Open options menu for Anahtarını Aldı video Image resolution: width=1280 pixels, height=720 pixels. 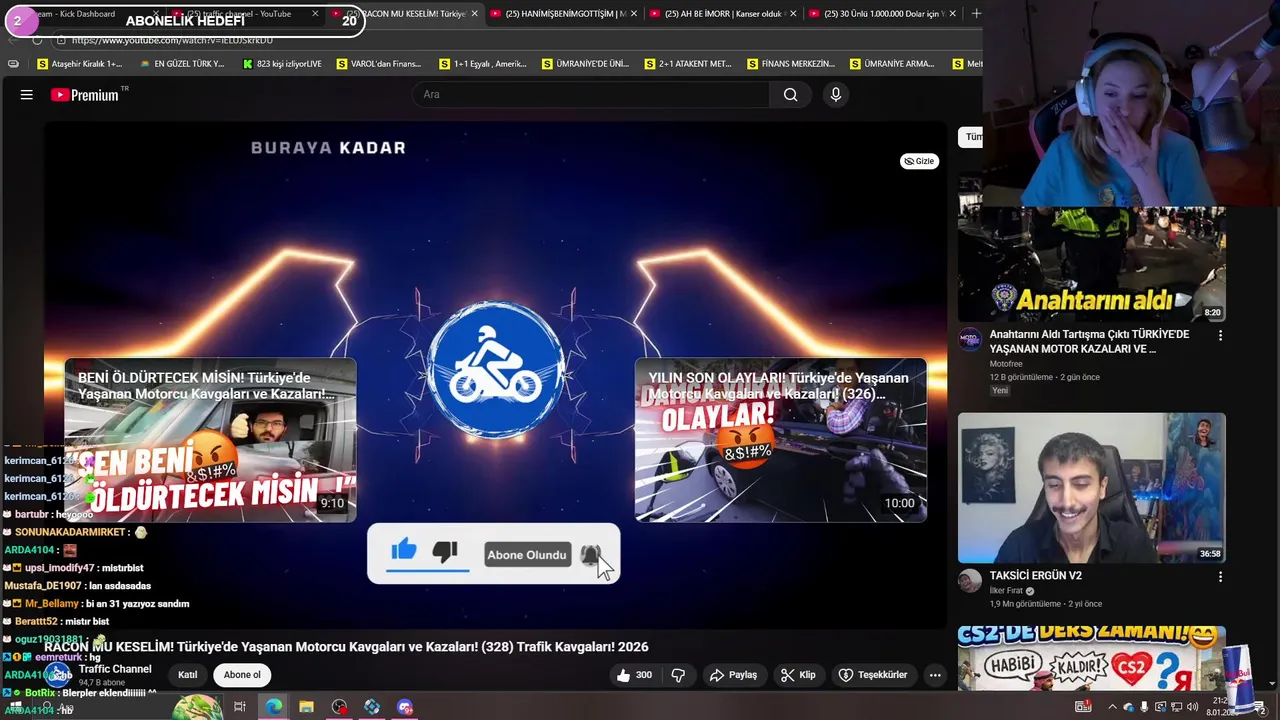click(x=1220, y=336)
